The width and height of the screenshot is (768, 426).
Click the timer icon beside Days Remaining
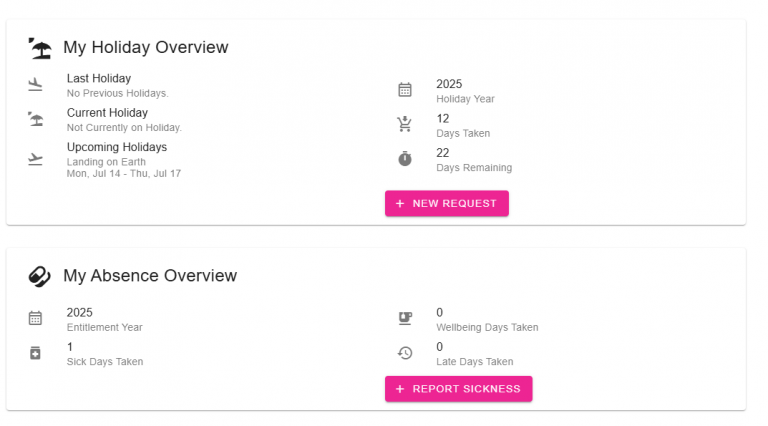pyautogui.click(x=405, y=159)
